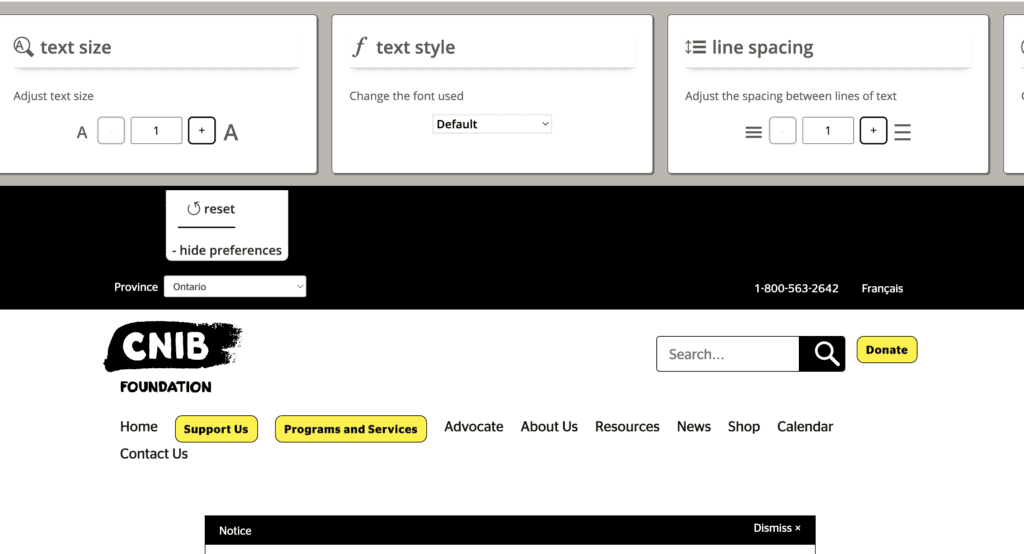
Task: Click the magnifying glass search button
Action: click(x=822, y=354)
